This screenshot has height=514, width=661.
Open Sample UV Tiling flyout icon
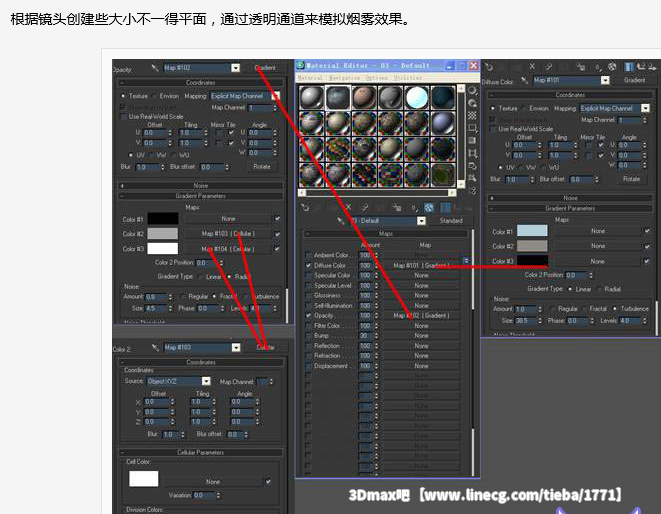coord(473,128)
